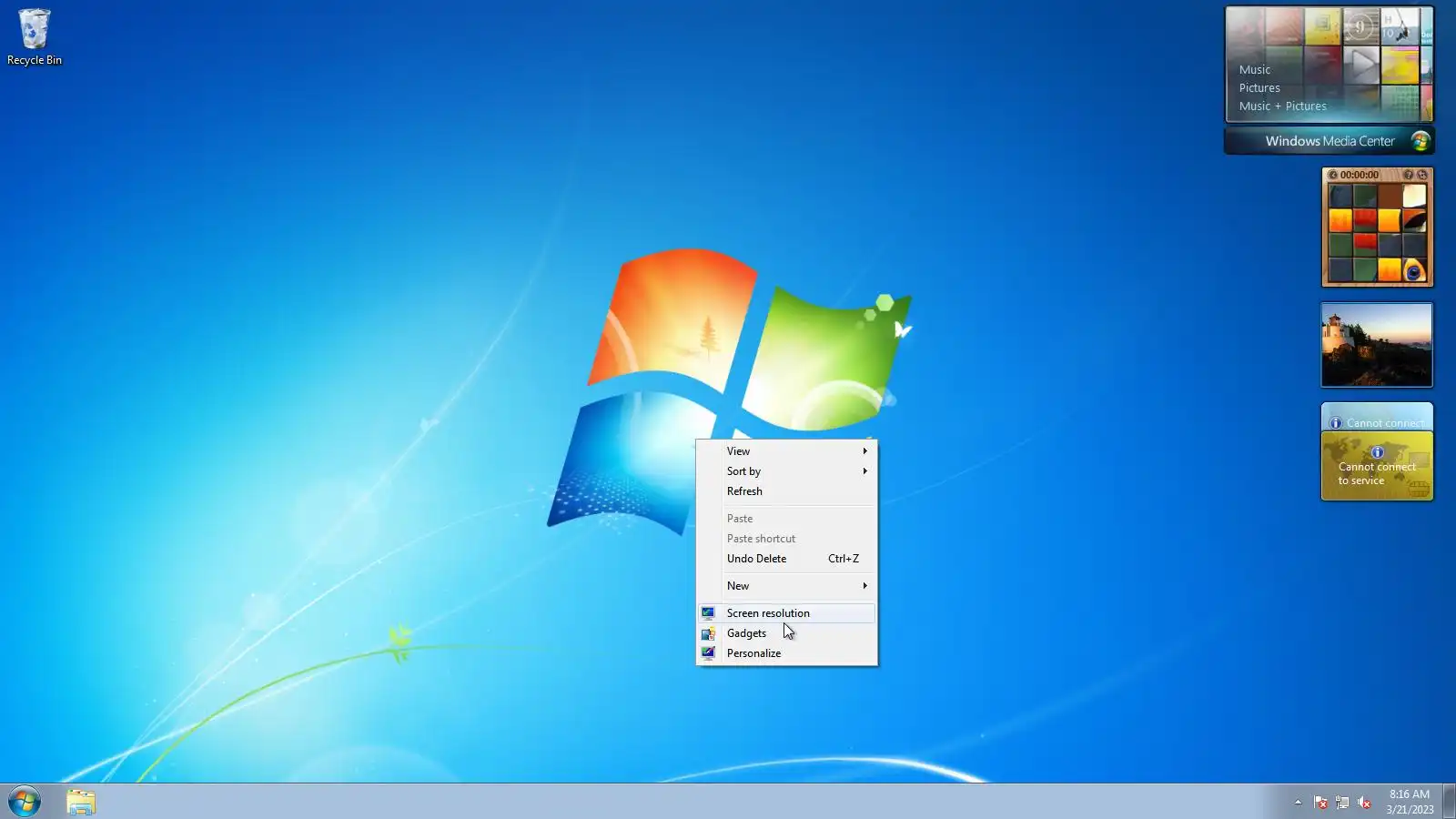1456x819 pixels.
Task: Click the Windows Media Center title bar
Action: [1330, 141]
